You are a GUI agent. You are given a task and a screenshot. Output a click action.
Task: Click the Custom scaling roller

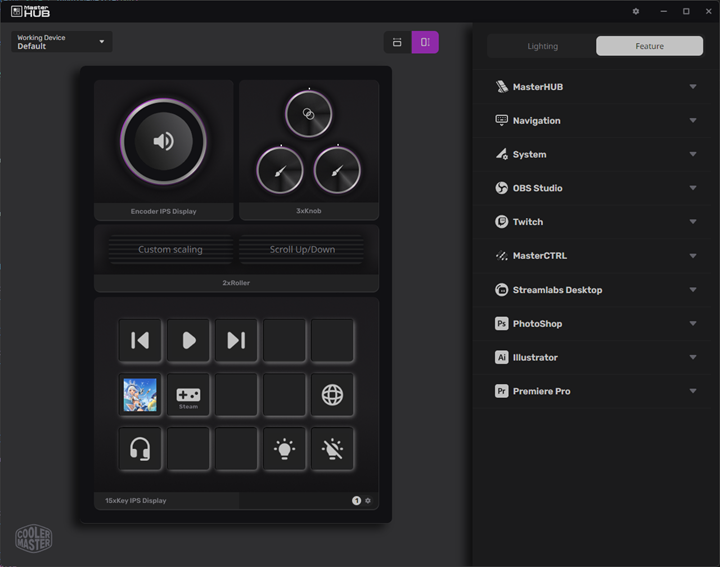pos(170,250)
